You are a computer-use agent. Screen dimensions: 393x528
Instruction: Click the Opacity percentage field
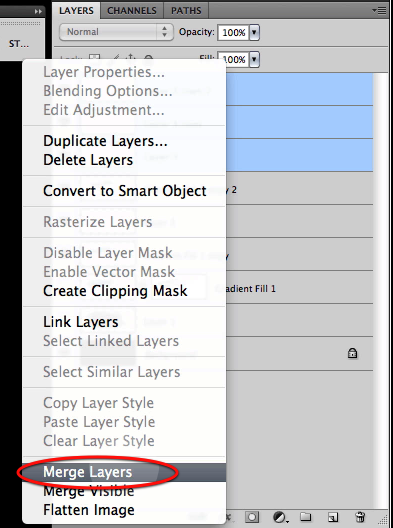coord(233,32)
